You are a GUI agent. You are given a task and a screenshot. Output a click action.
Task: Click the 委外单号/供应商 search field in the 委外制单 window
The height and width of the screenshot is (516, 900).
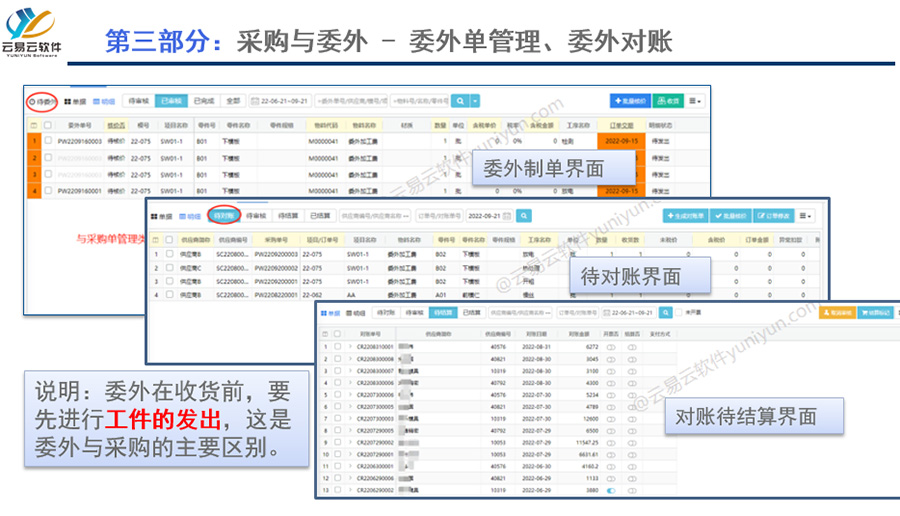pos(351,101)
